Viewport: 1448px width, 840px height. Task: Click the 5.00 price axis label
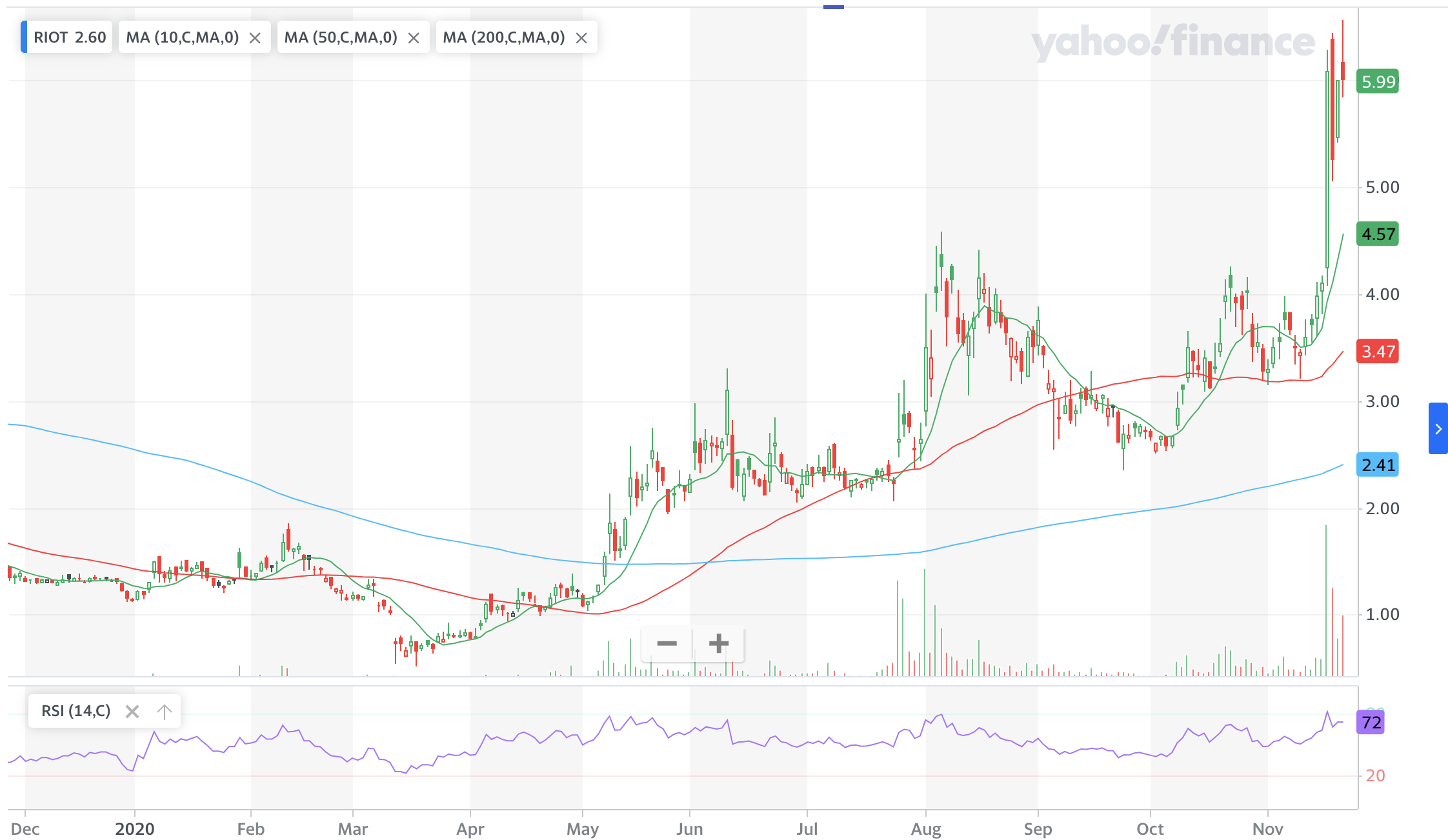1382,187
